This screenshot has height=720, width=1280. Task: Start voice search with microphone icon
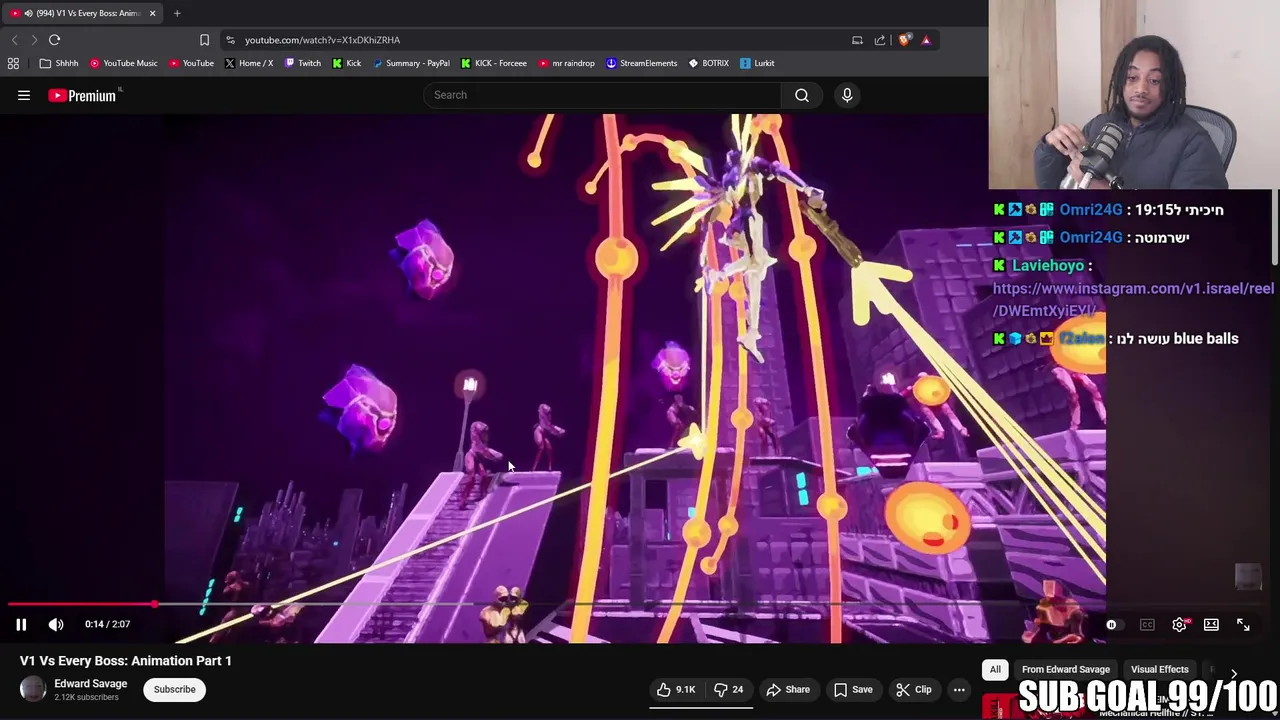pyautogui.click(x=847, y=95)
